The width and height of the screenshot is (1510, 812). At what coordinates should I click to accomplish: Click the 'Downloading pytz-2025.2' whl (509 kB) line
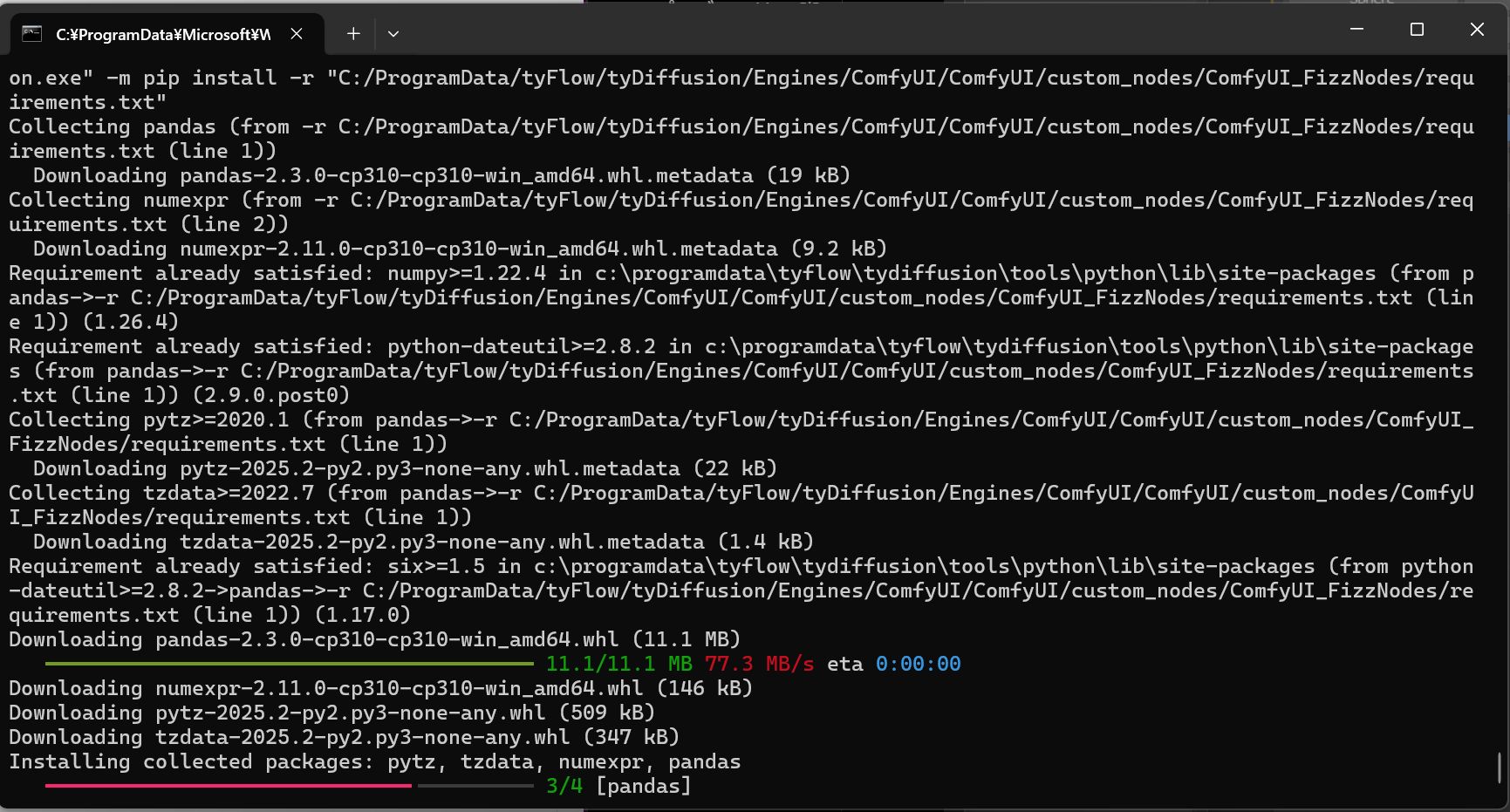click(331, 713)
